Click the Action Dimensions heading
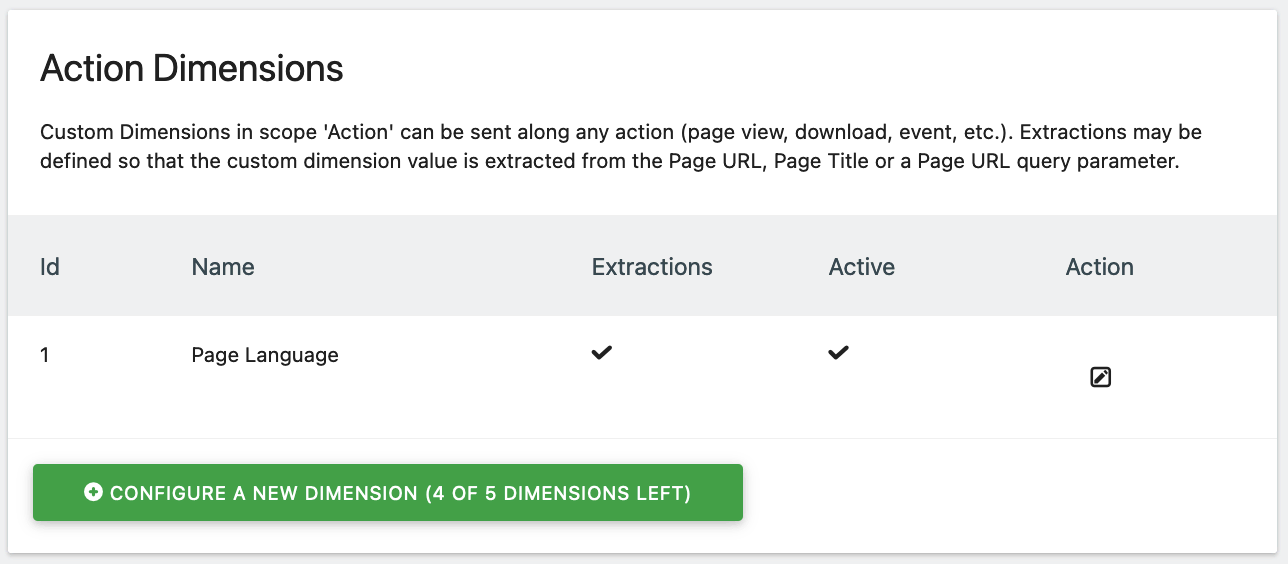1288x564 pixels. pyautogui.click(x=192, y=69)
